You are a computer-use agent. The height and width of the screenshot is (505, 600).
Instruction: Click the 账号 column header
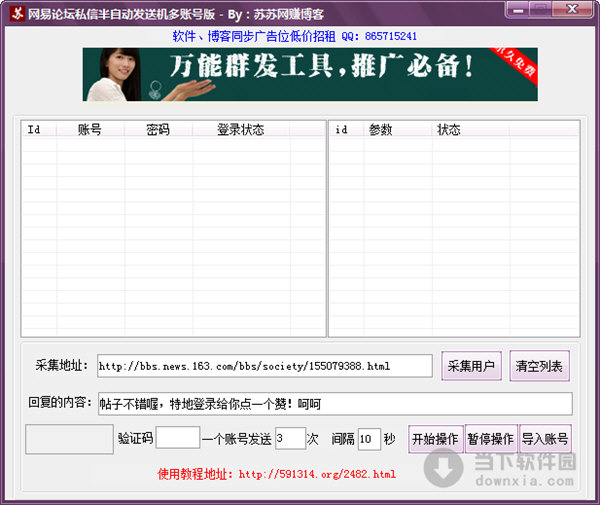90,129
